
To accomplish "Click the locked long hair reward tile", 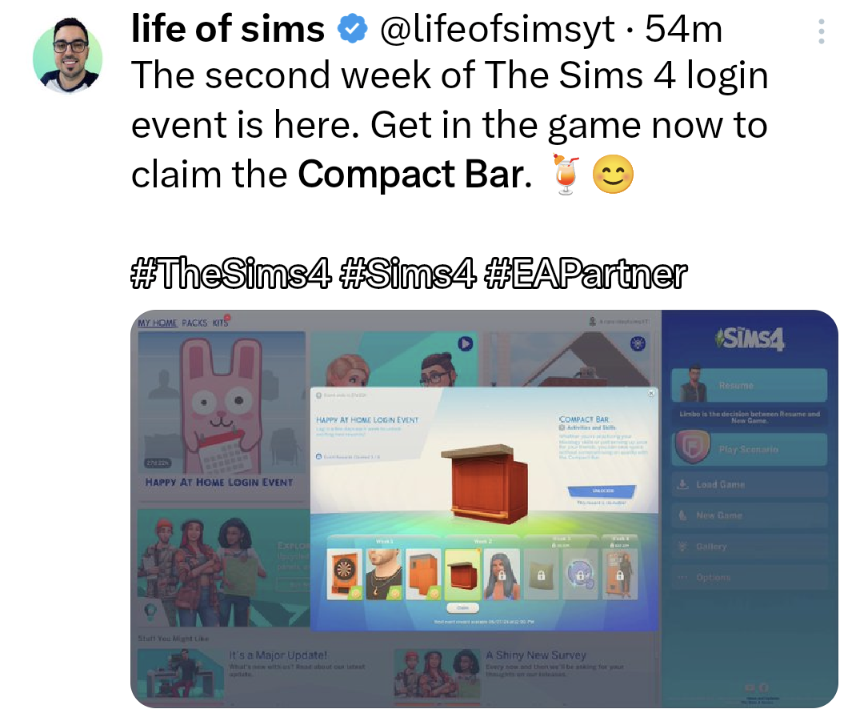I will [x=502, y=574].
